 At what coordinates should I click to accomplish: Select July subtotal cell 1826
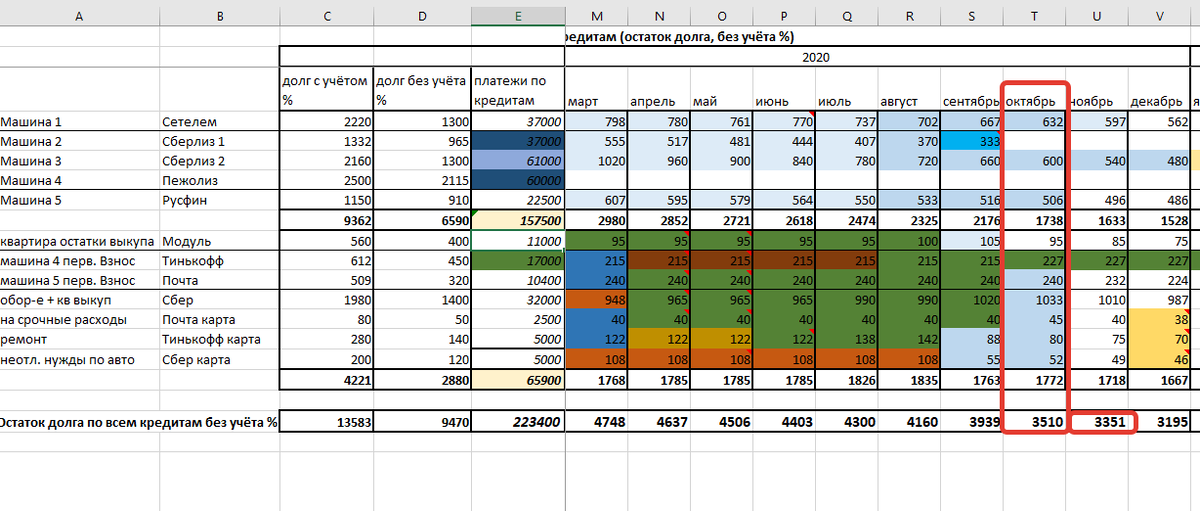point(846,380)
